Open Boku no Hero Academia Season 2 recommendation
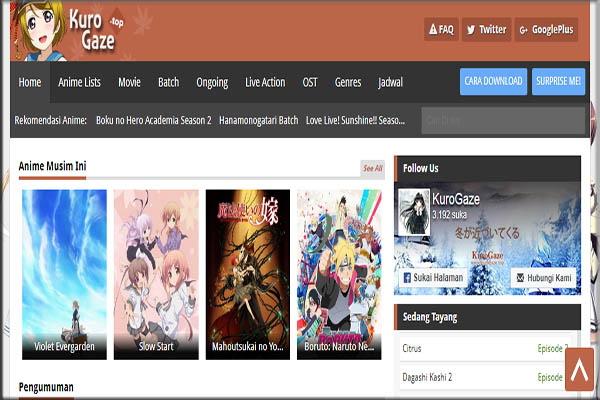The image size is (600, 400). click(153, 120)
